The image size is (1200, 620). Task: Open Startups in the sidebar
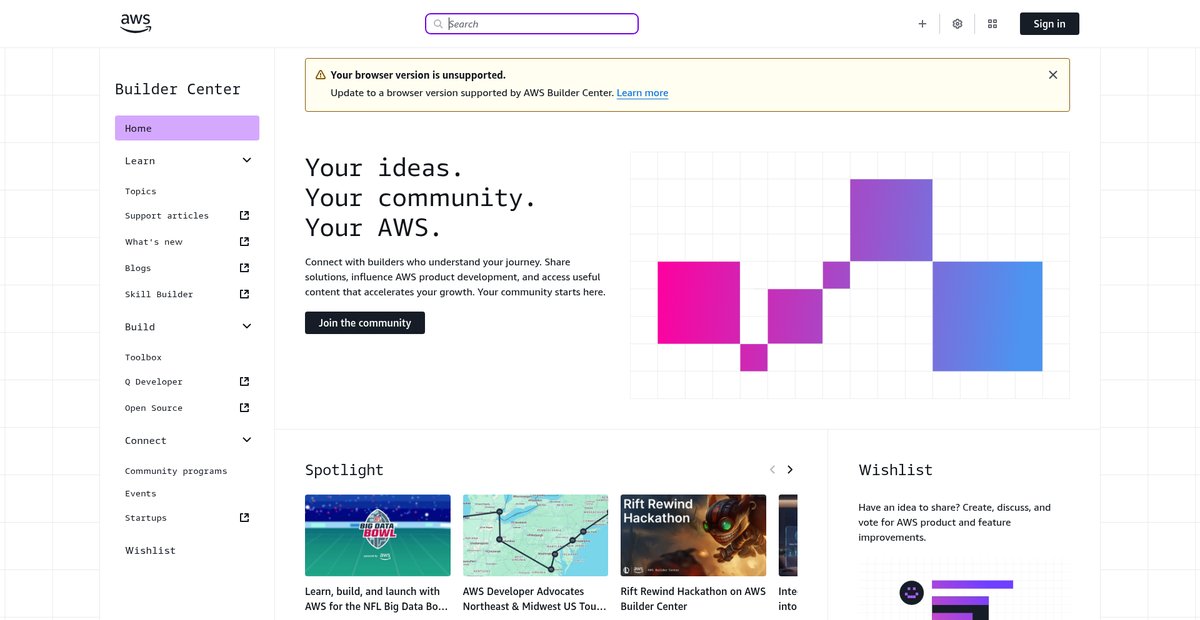click(x=146, y=518)
